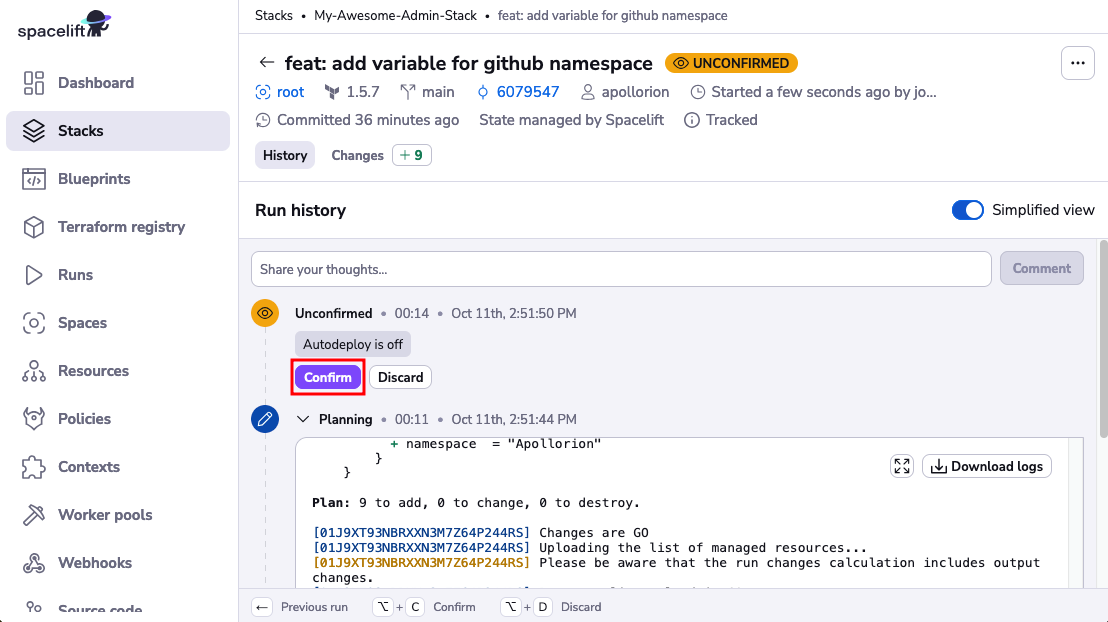The image size is (1108, 622).
Task: Open the three-dot overflow menu
Action: [x=1078, y=62]
